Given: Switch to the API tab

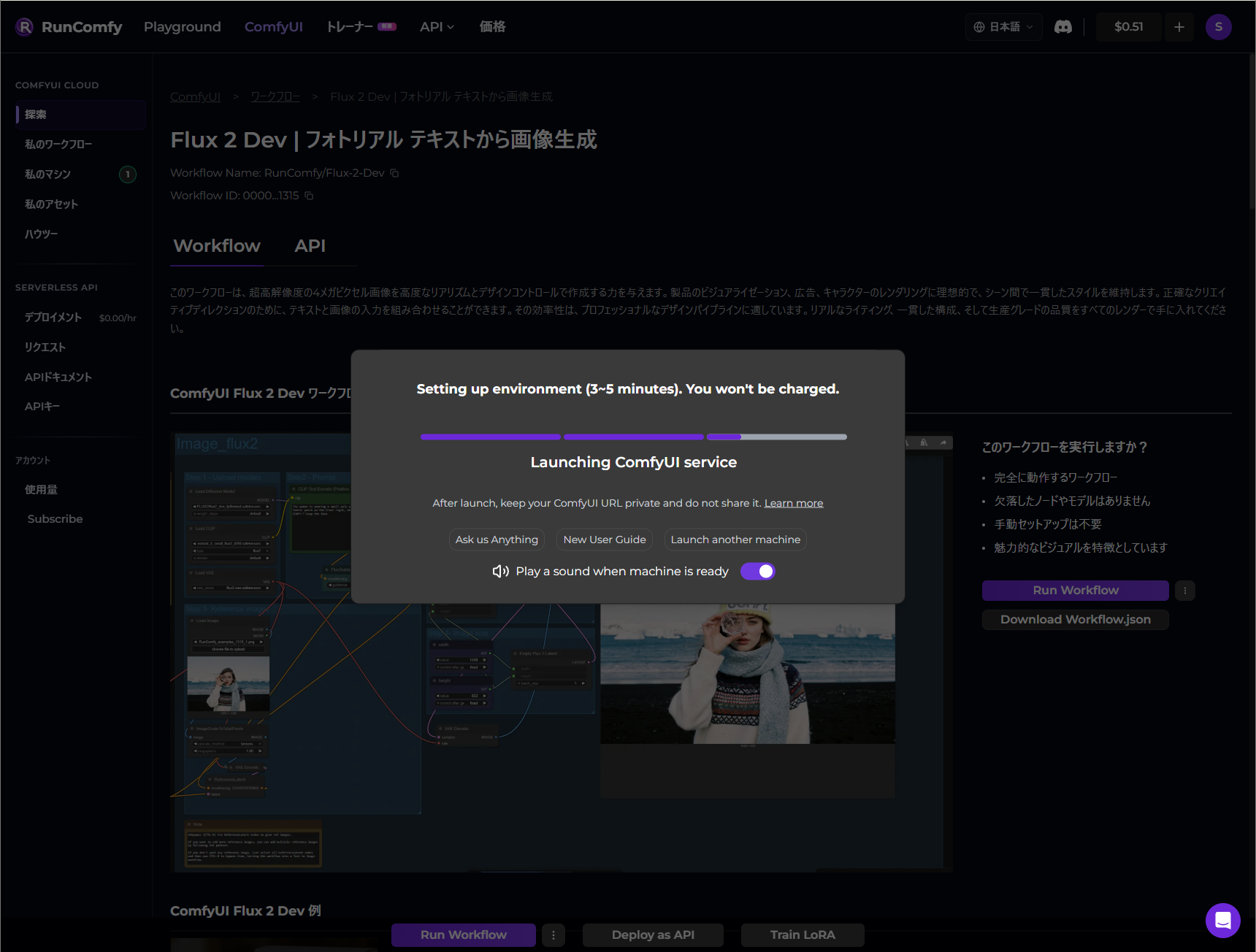Looking at the screenshot, I should 310,246.
